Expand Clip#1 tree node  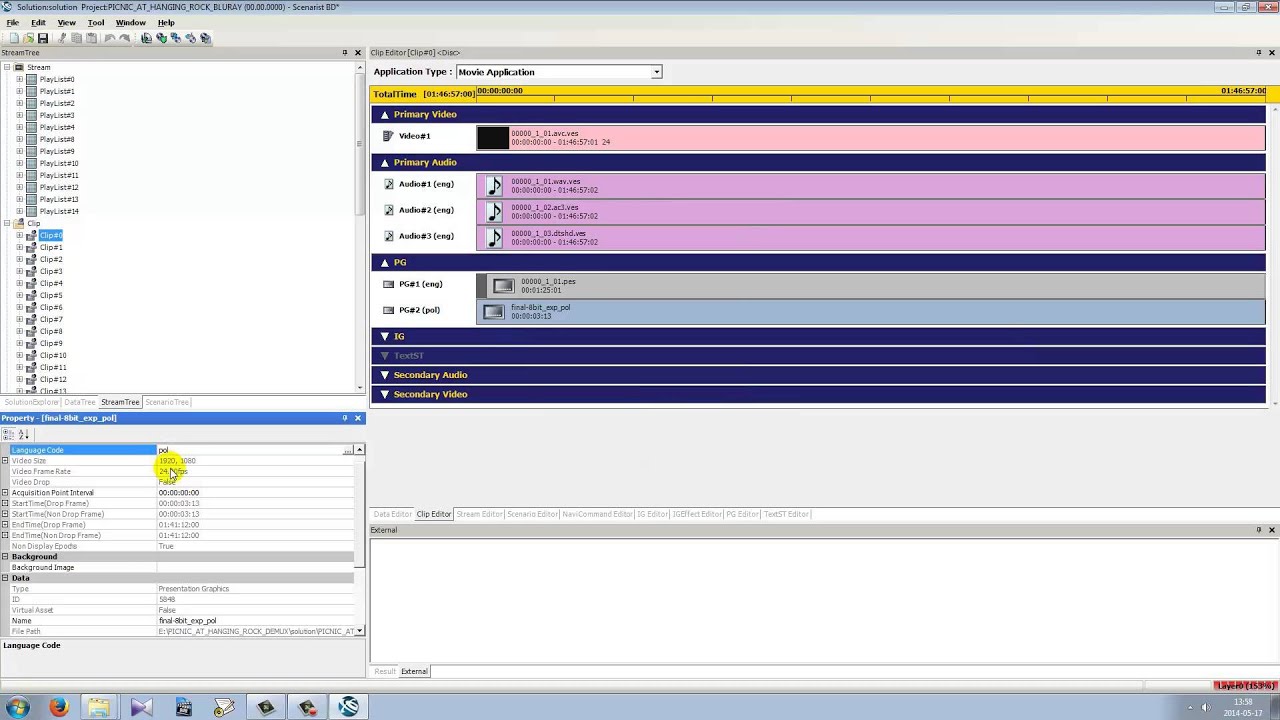point(19,247)
